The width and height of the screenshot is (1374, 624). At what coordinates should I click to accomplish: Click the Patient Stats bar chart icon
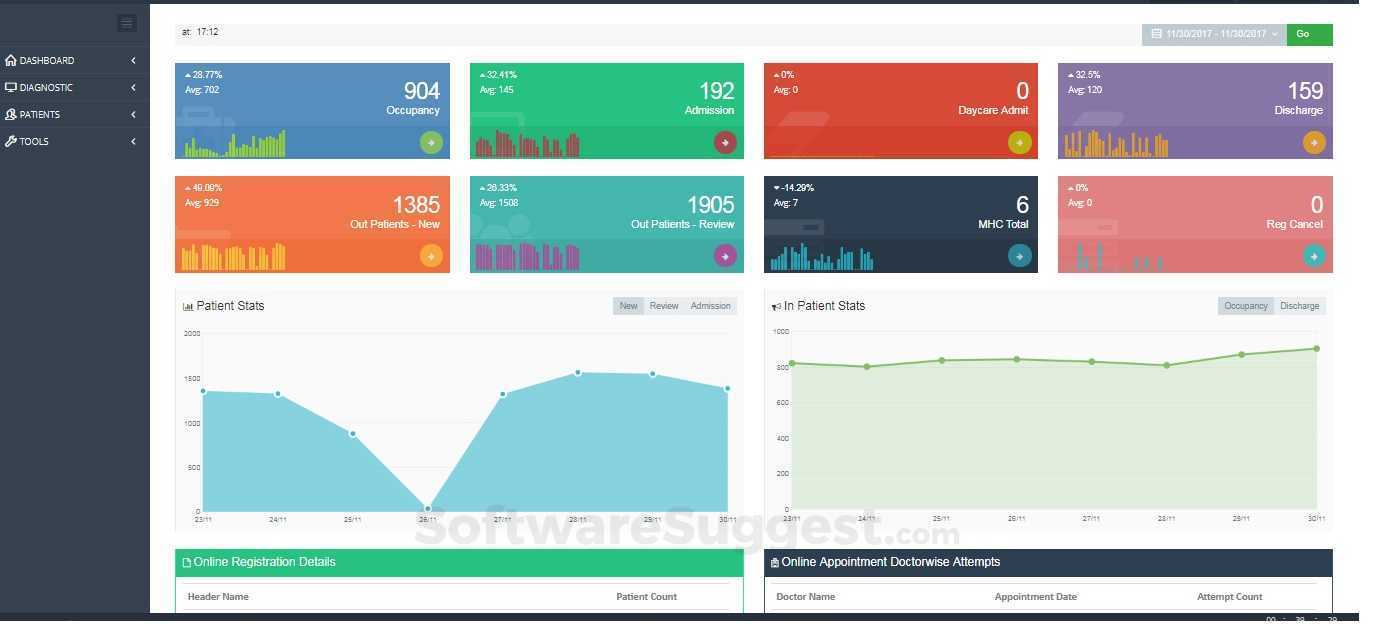tap(188, 306)
